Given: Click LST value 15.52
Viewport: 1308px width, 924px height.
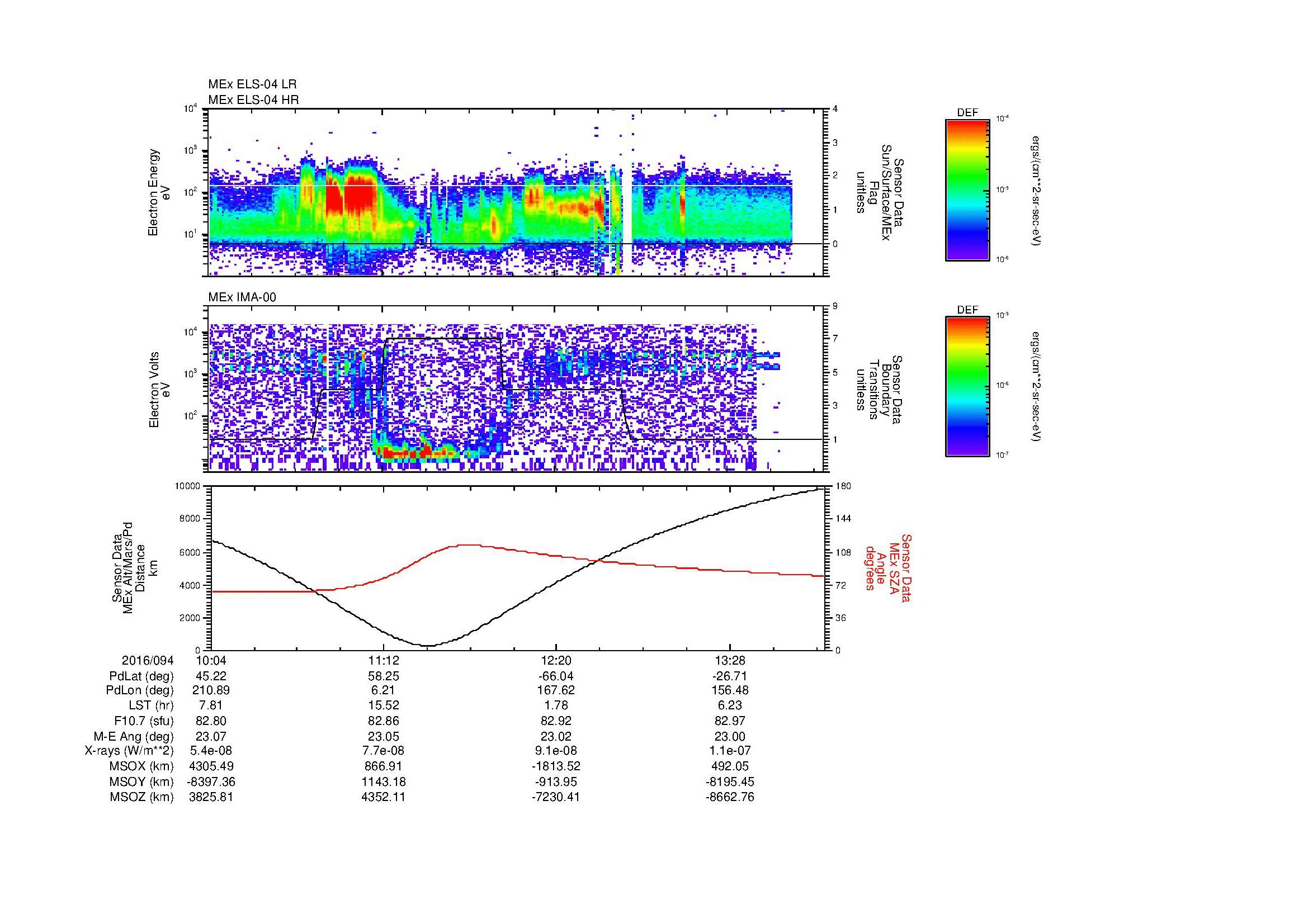Looking at the screenshot, I should pyautogui.click(x=384, y=706).
